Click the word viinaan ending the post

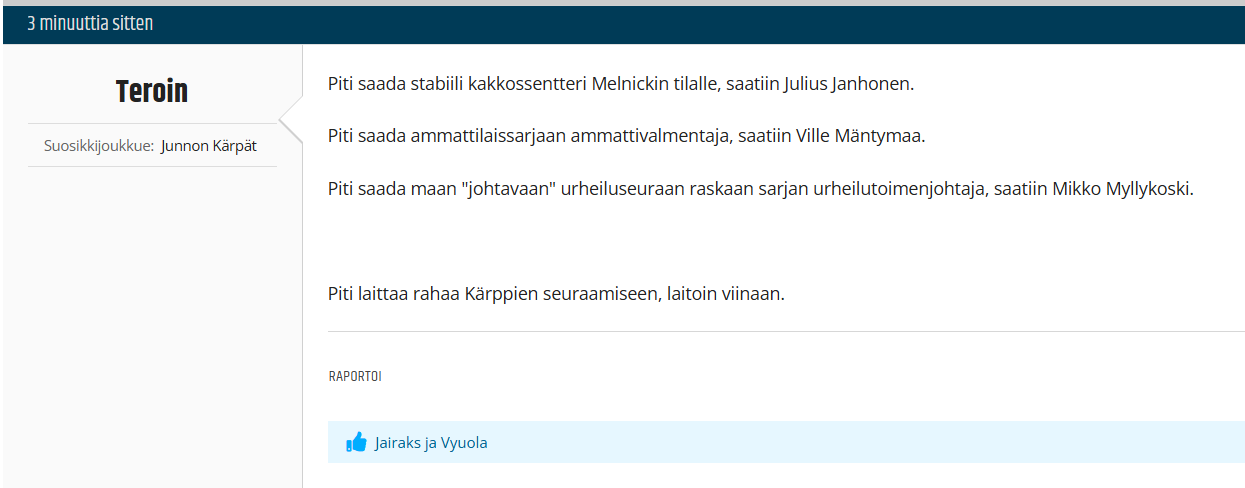(x=750, y=295)
